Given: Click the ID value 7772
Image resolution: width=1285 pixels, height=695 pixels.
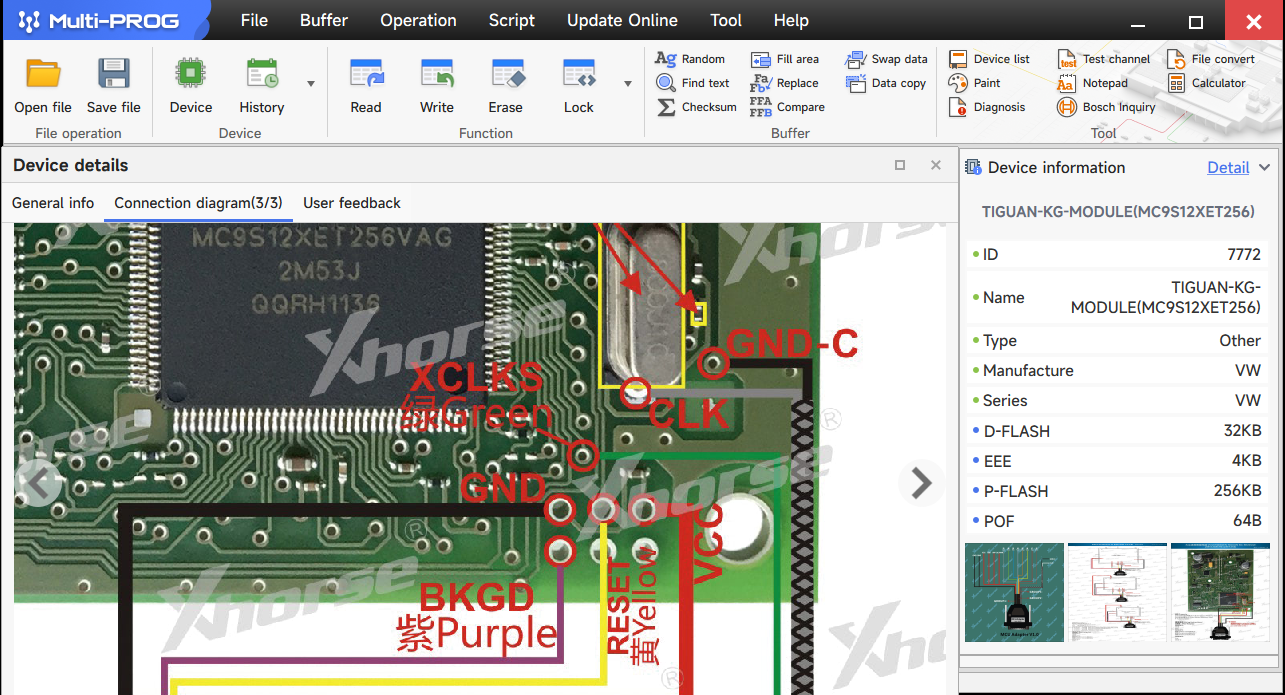Looking at the screenshot, I should [1244, 255].
